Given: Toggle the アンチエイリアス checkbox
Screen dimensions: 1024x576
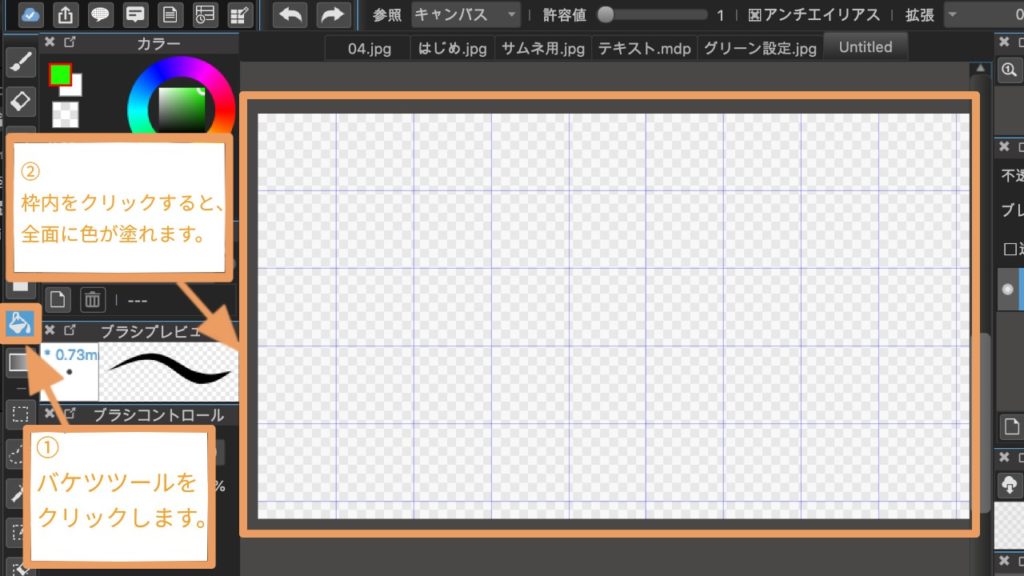Looking at the screenshot, I should 753,15.
